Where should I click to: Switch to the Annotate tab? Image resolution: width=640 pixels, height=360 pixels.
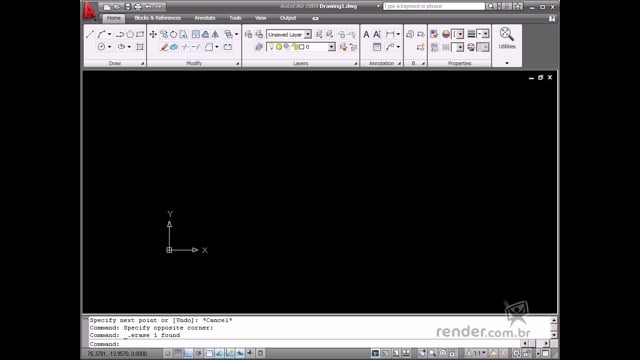click(x=204, y=18)
